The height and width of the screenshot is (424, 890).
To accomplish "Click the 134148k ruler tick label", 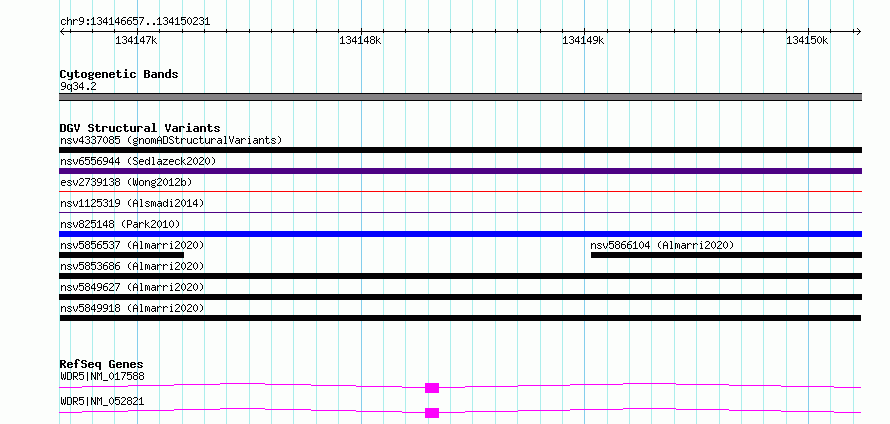I will tap(360, 40).
